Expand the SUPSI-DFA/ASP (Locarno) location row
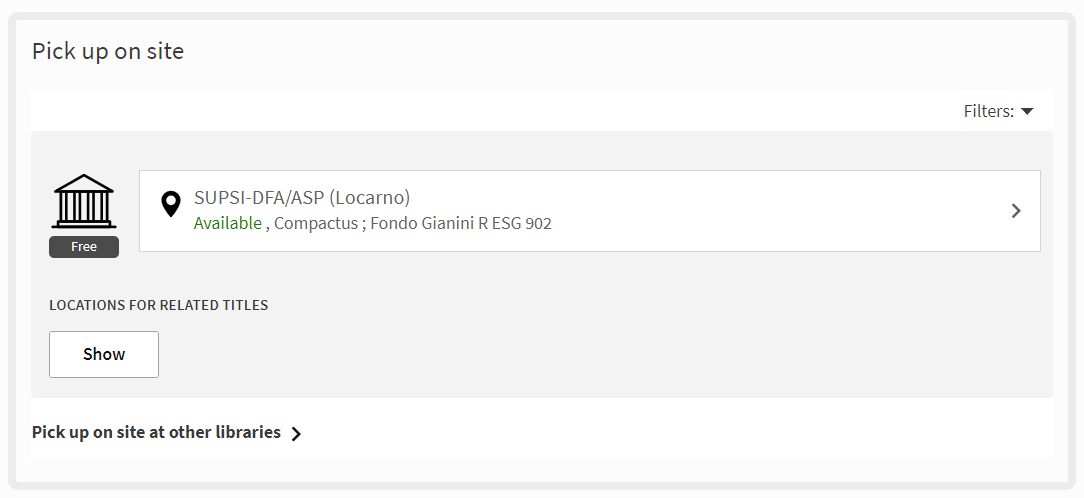 point(589,211)
